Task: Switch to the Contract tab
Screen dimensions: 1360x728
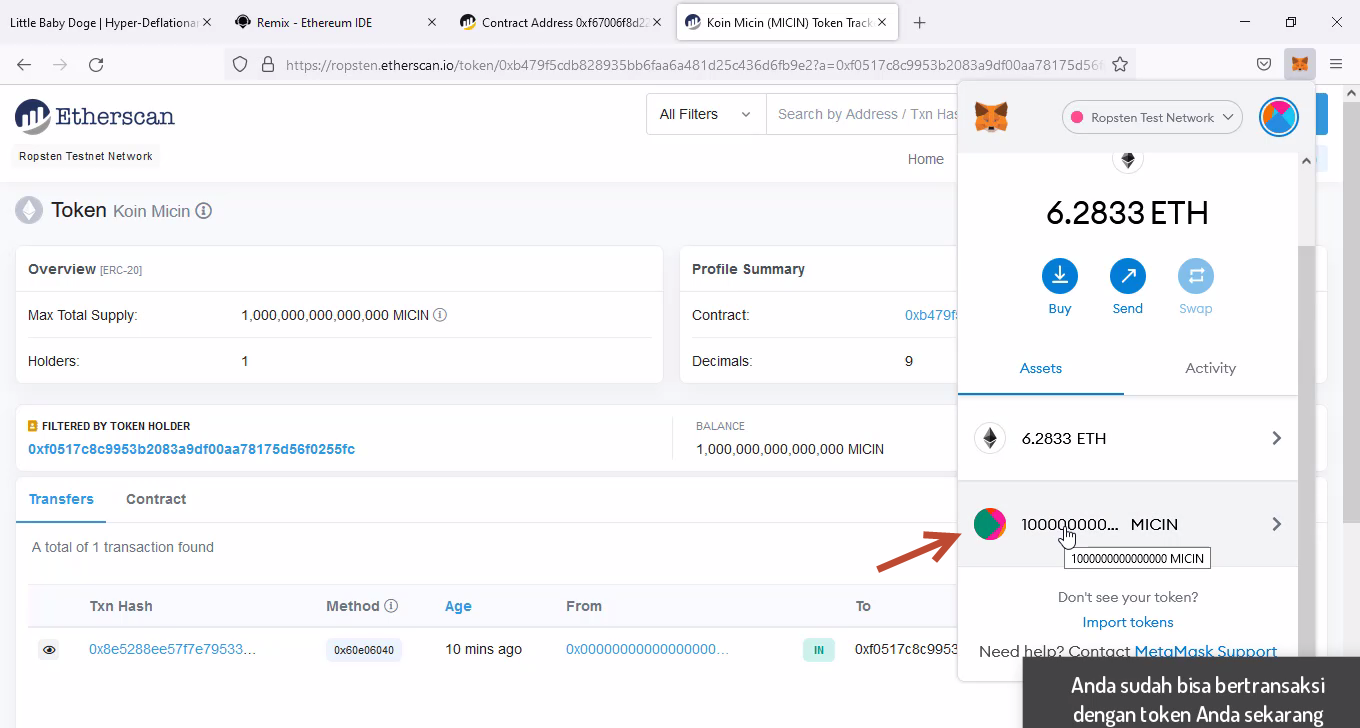Action: click(156, 499)
